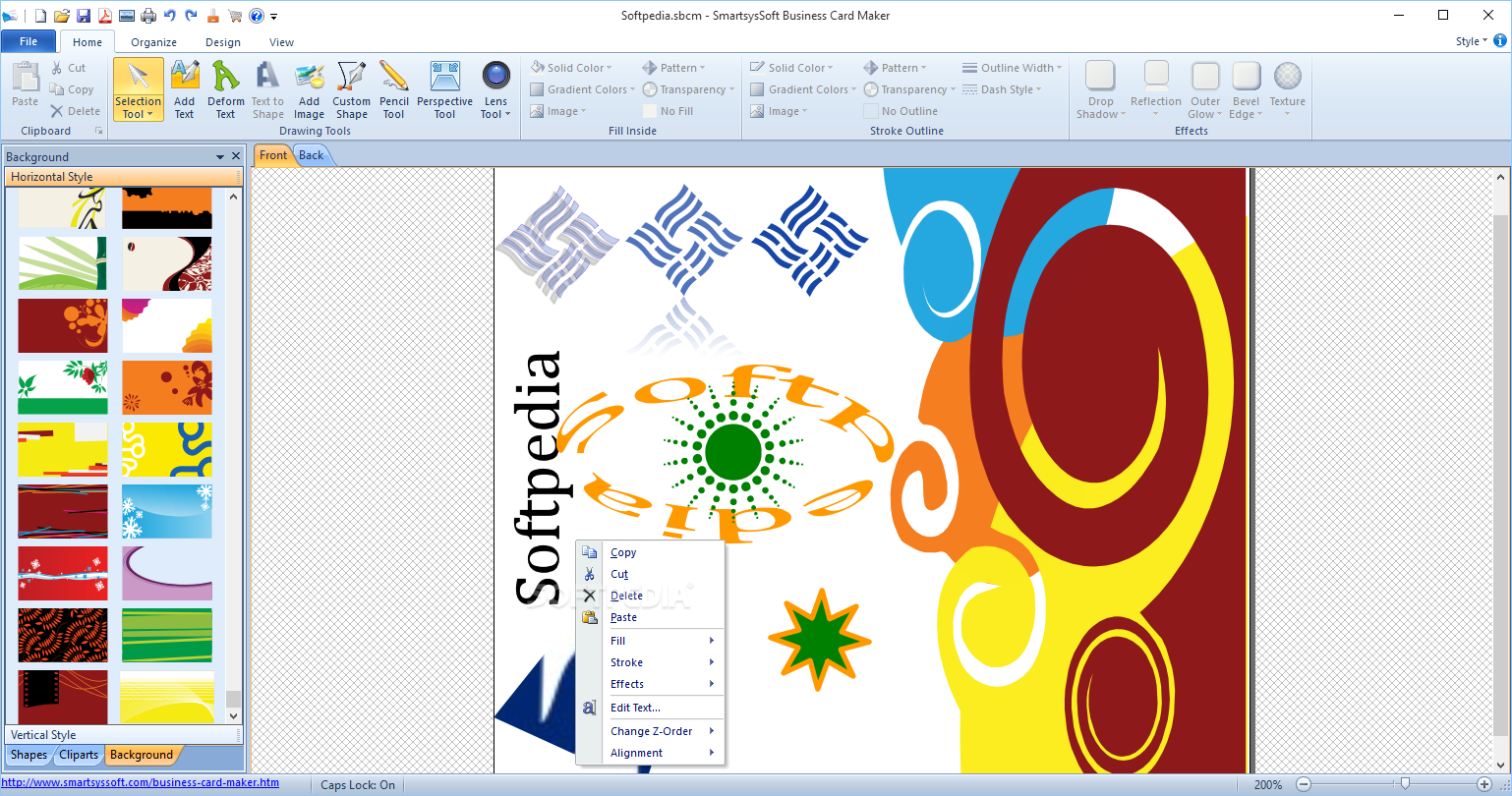Click the export as image icon
The image size is (1512, 796).
126,16
